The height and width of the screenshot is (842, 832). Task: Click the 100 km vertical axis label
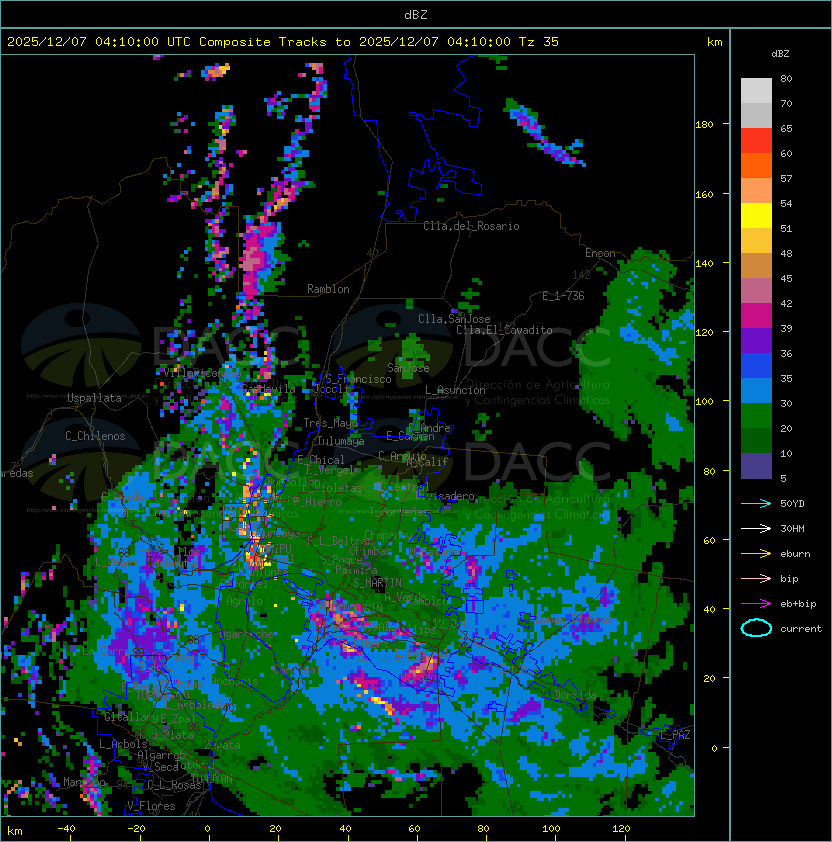pos(704,402)
